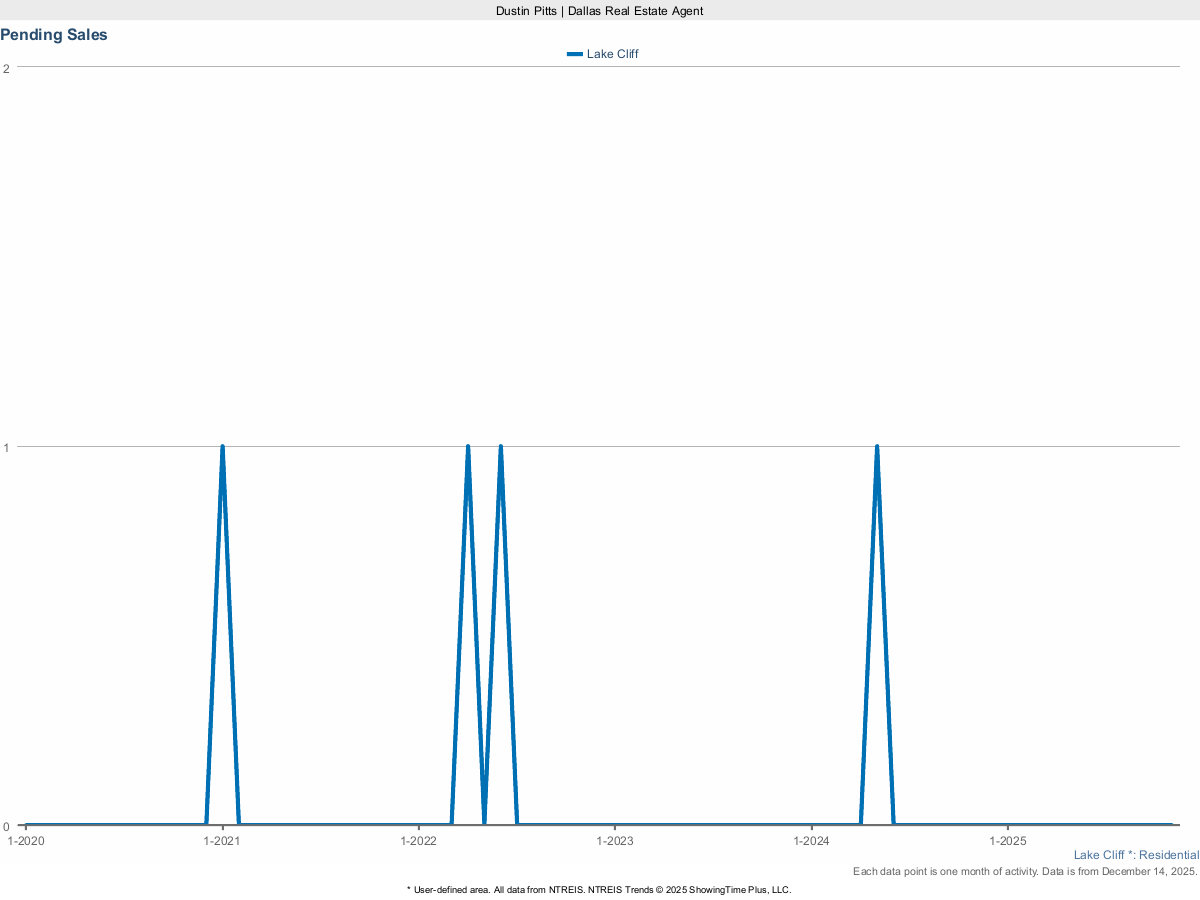Click the Pending Sales chart title
Screen dimensions: 1200x900
[x=54, y=35]
